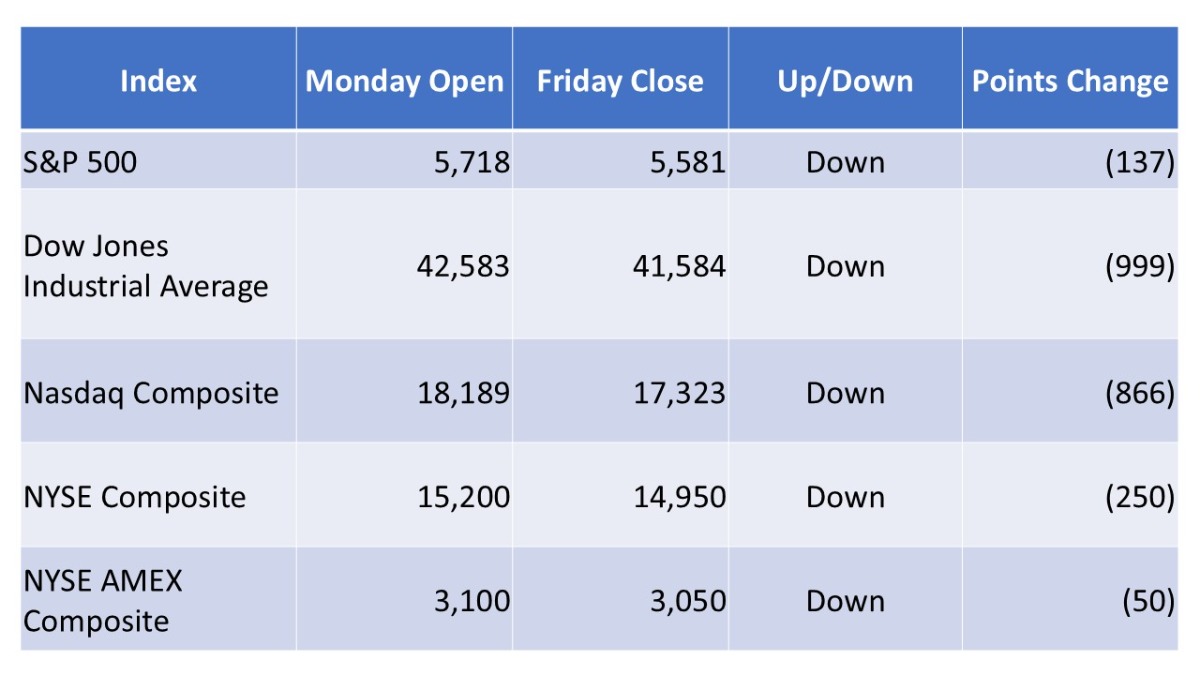Click the 5,718 Monday Open value
1200x675 pixels.
472,162
